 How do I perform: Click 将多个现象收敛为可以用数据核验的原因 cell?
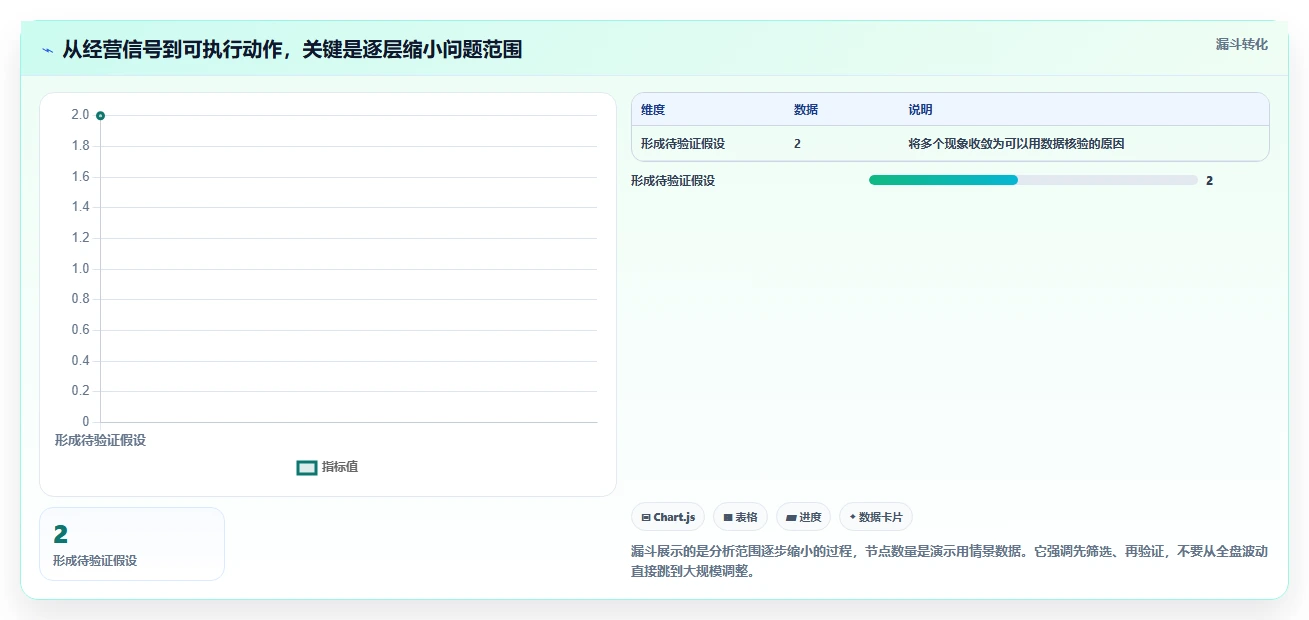click(1016, 144)
